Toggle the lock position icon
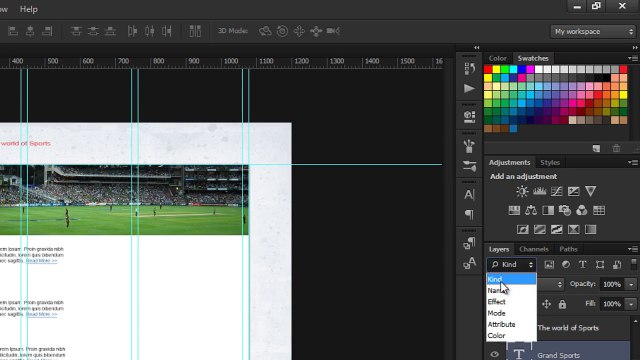 point(546,304)
